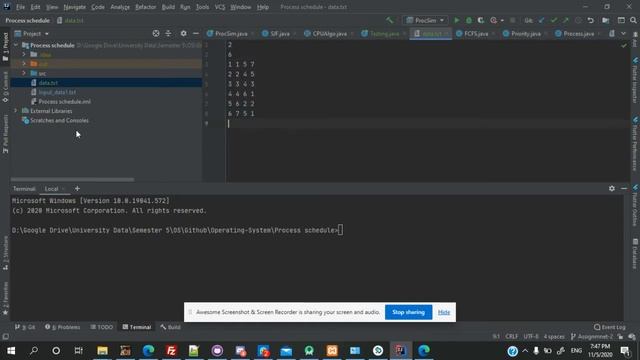Open the ProcSim run configuration dropdown
640x360 pixels.
(425, 20)
